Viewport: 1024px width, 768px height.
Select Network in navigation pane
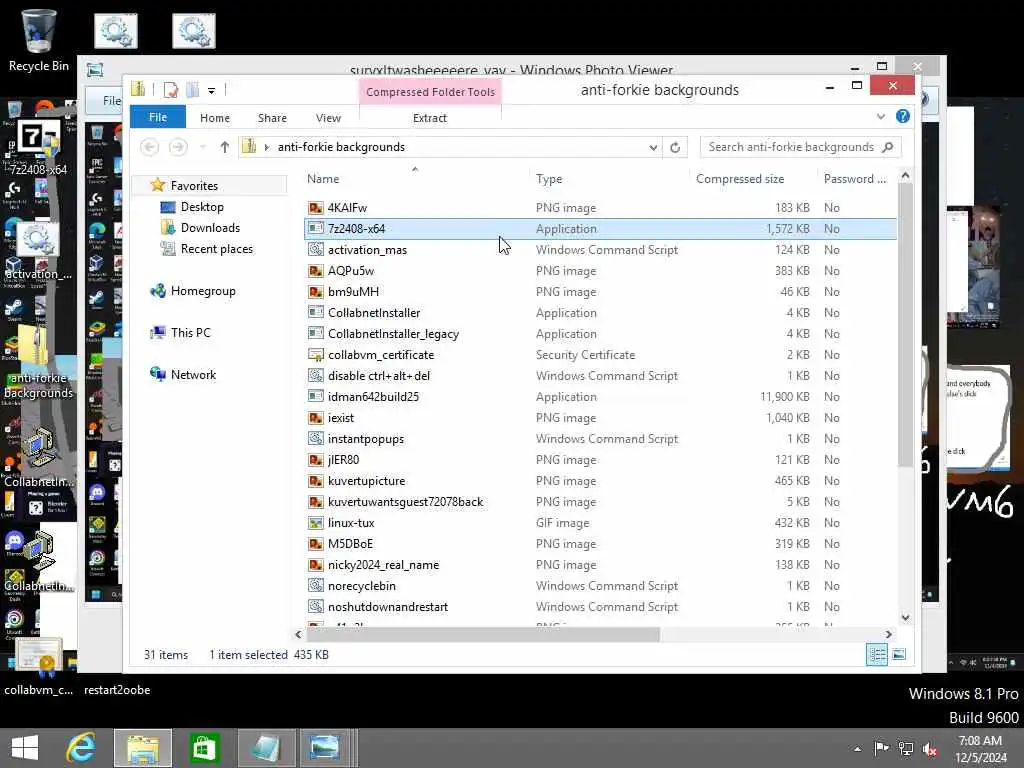(x=193, y=375)
